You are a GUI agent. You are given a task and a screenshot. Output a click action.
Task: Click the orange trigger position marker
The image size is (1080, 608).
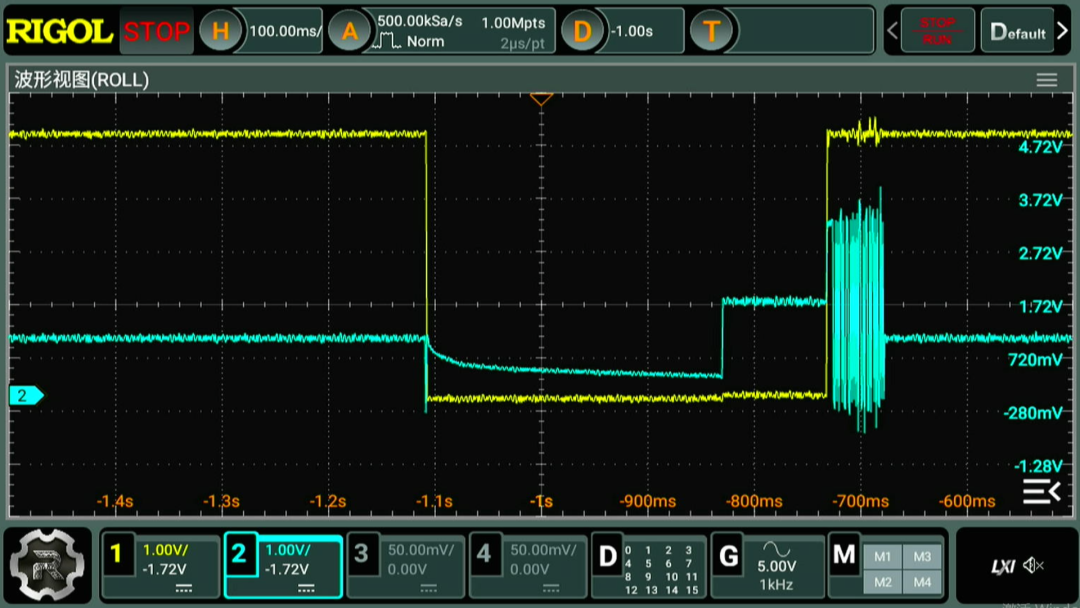coord(541,100)
